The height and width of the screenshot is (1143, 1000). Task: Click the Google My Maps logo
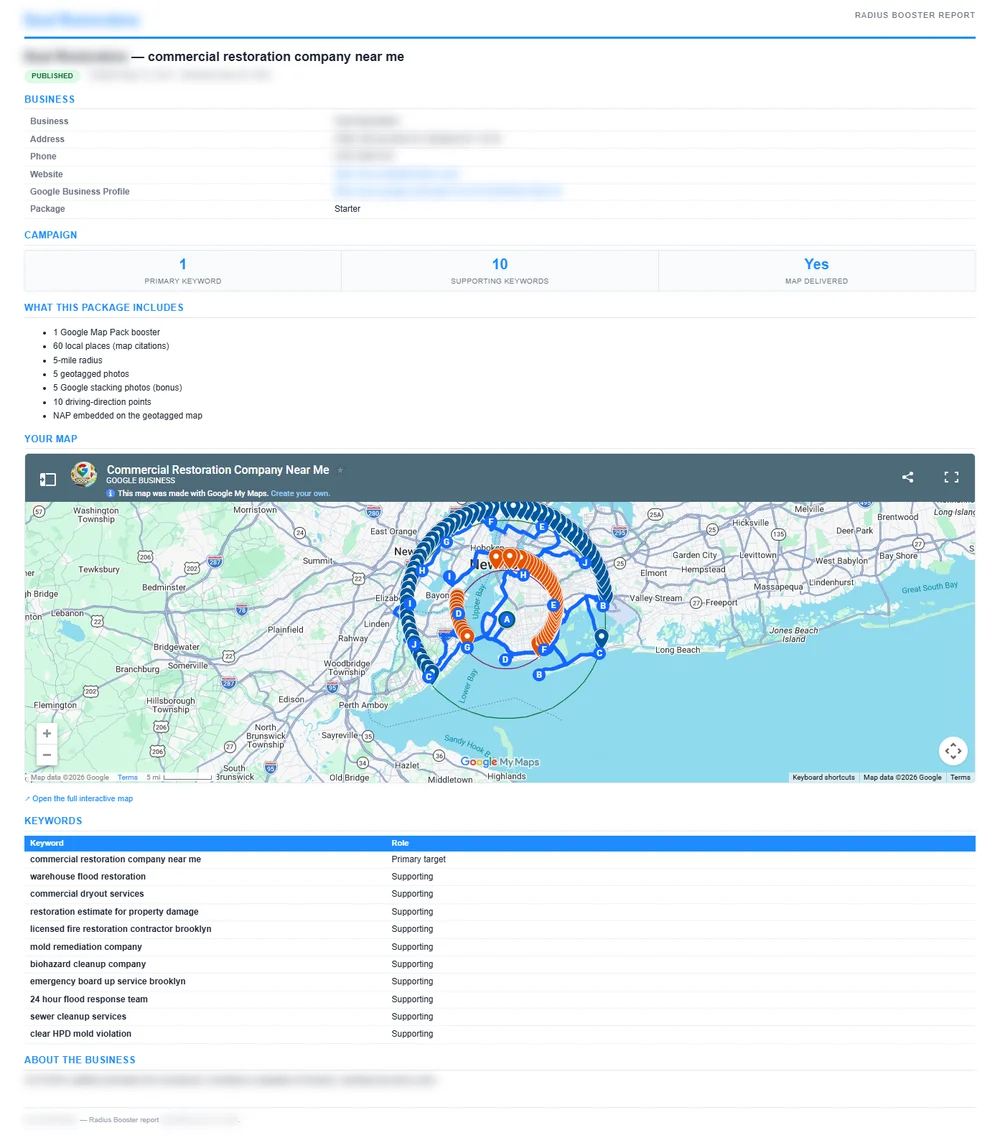[500, 762]
